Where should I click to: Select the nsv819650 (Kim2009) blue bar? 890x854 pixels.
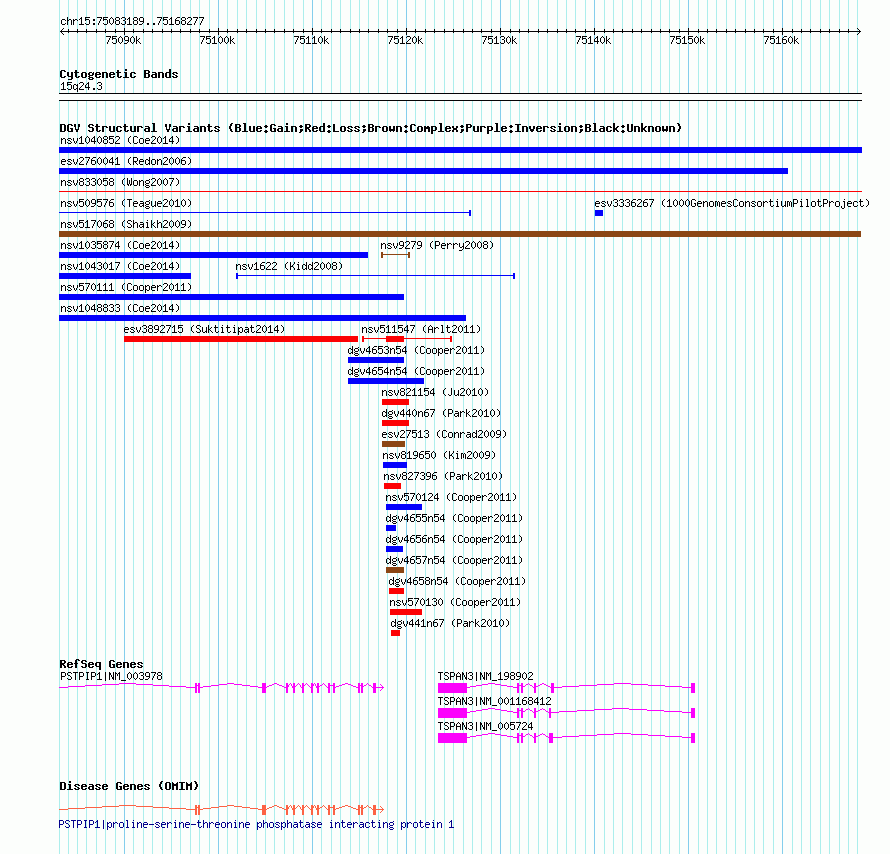[395, 465]
